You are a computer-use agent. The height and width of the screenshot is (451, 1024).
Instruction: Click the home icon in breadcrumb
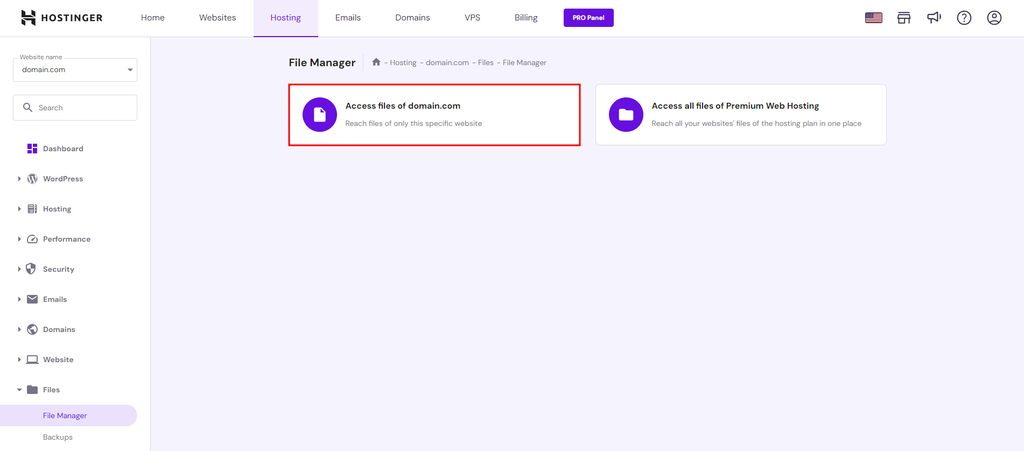[x=376, y=63]
